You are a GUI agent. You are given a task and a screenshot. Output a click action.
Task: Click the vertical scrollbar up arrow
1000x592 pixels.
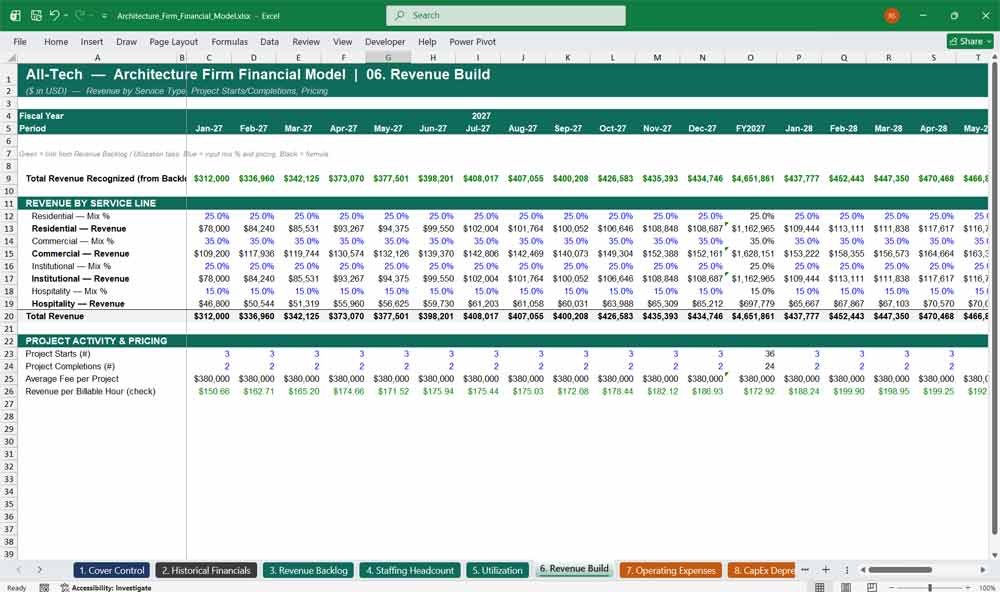(994, 57)
